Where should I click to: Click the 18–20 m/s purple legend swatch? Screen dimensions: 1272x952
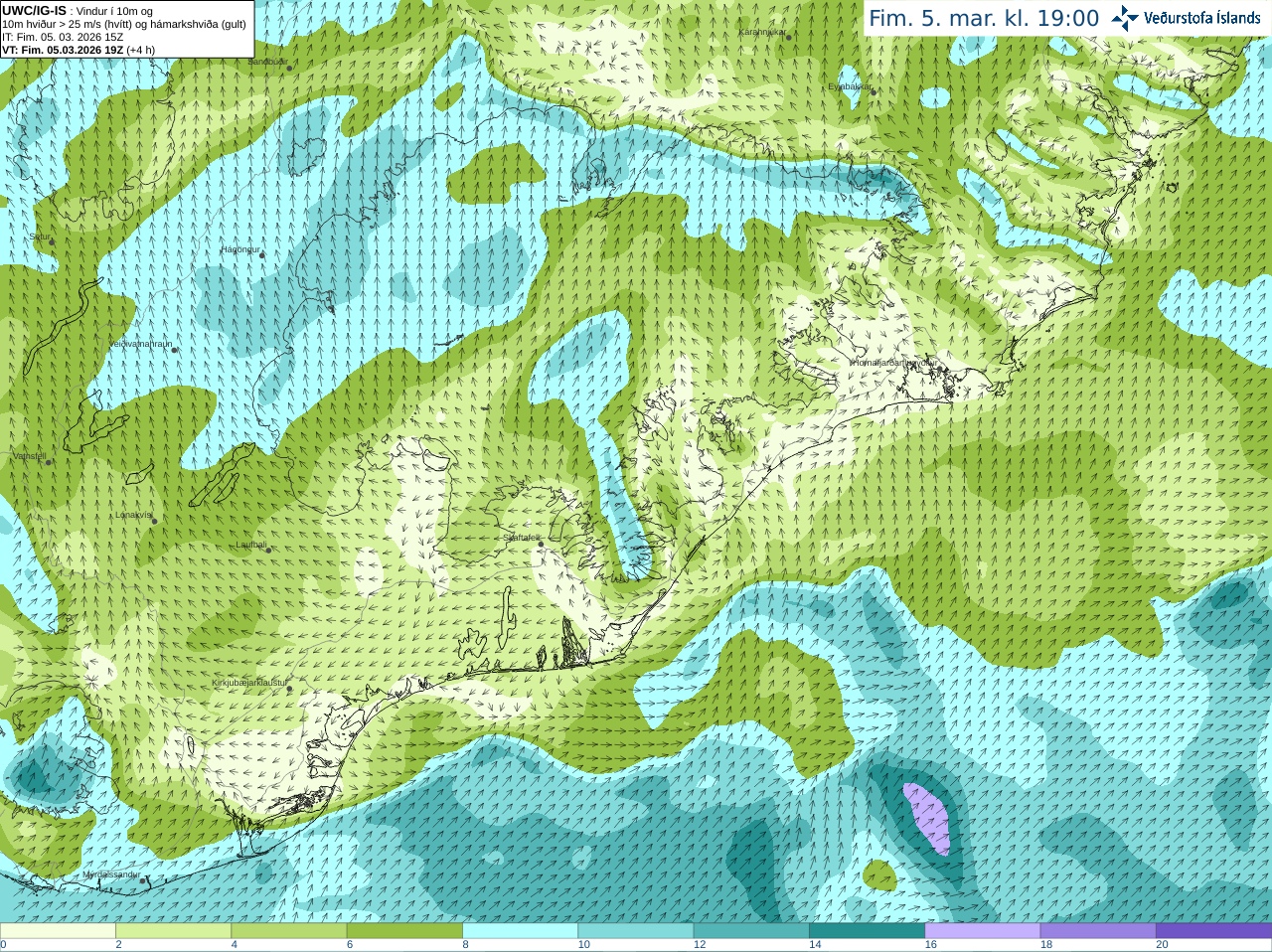pos(1098,931)
